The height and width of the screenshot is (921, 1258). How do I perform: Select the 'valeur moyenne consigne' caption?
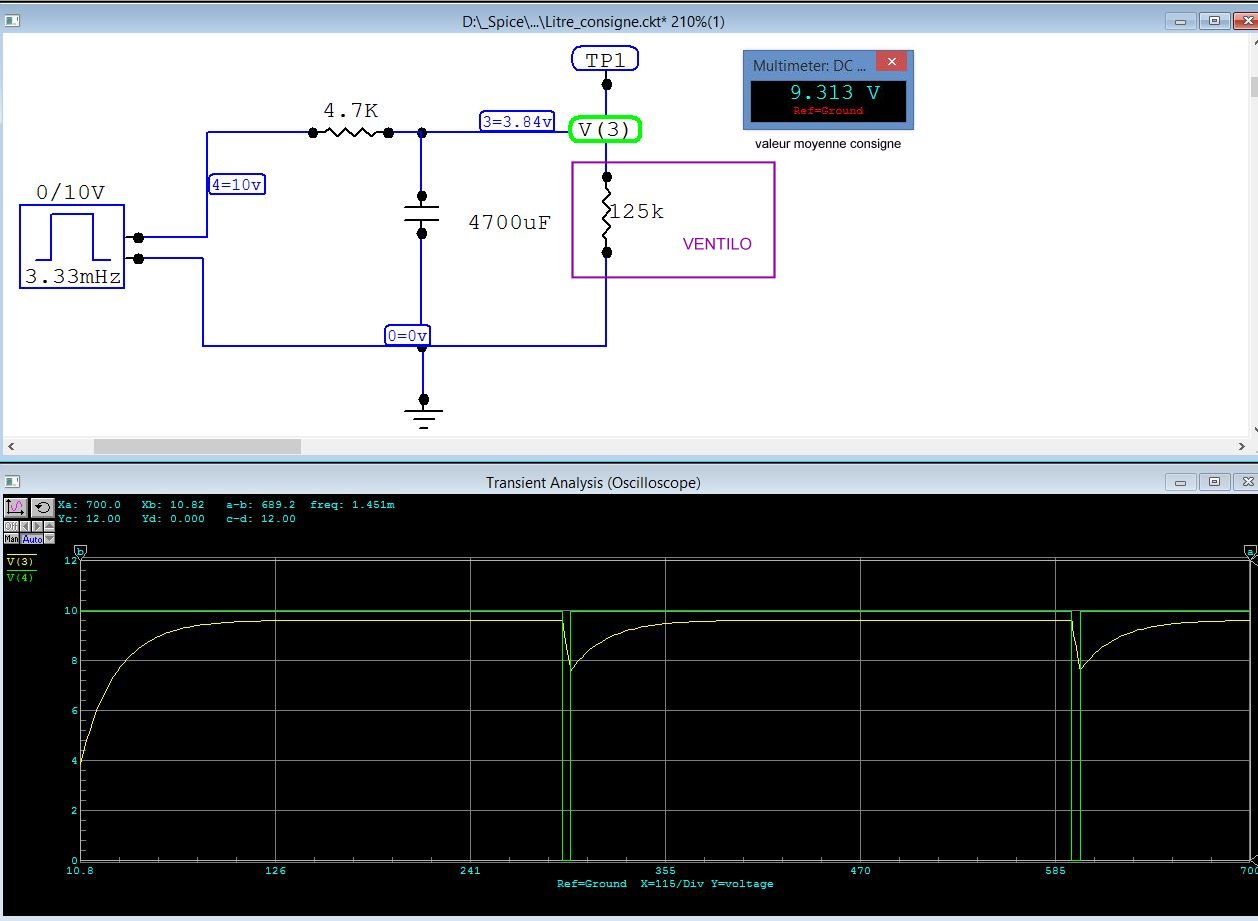tap(828, 144)
